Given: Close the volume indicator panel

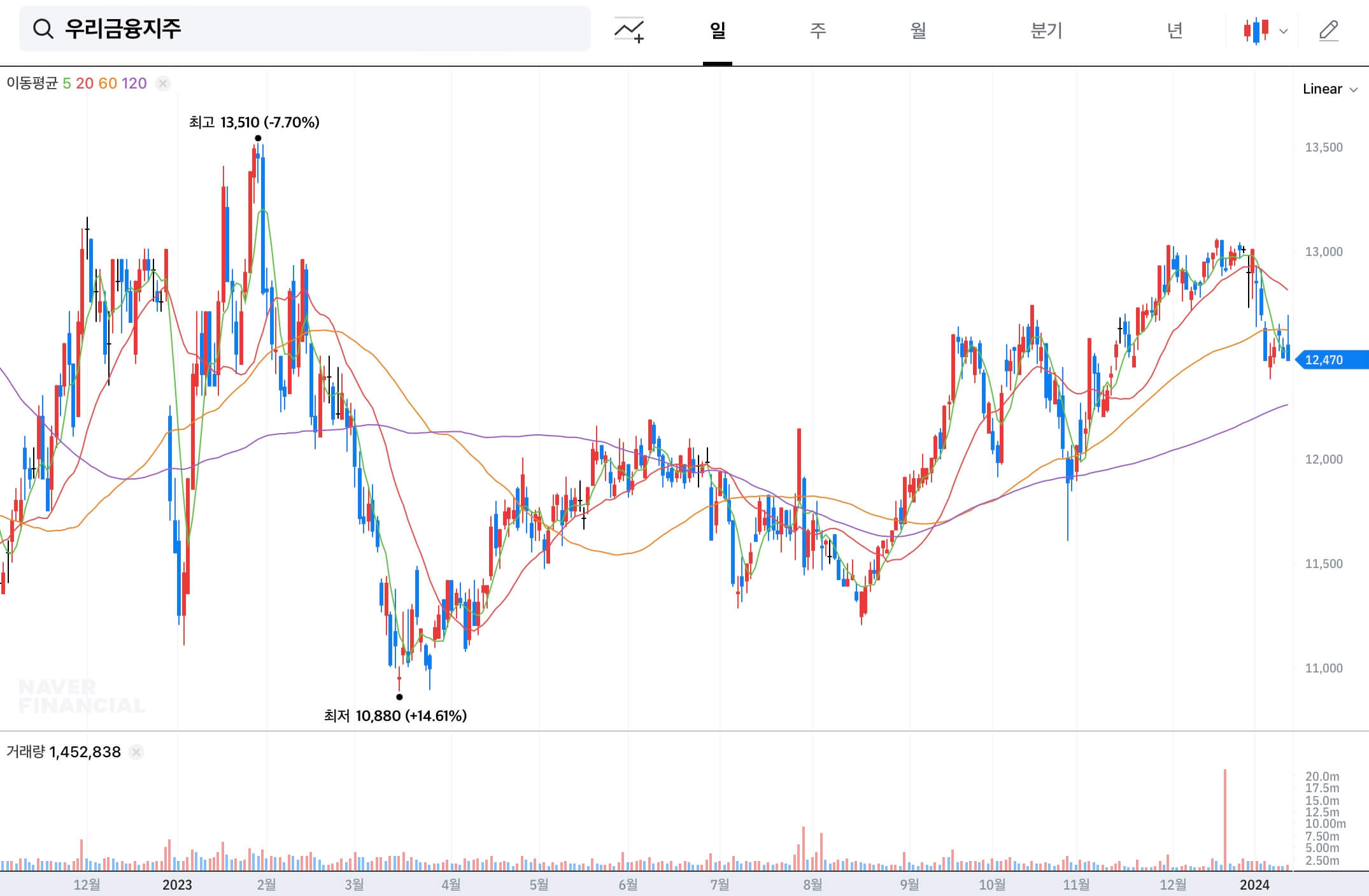Looking at the screenshot, I should [x=136, y=752].
